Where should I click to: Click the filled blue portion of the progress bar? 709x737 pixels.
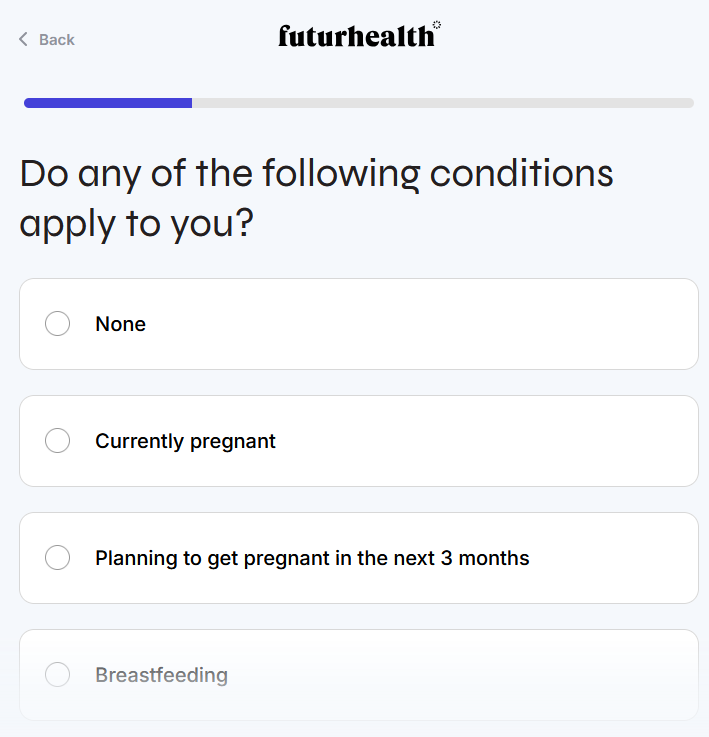pos(108,103)
